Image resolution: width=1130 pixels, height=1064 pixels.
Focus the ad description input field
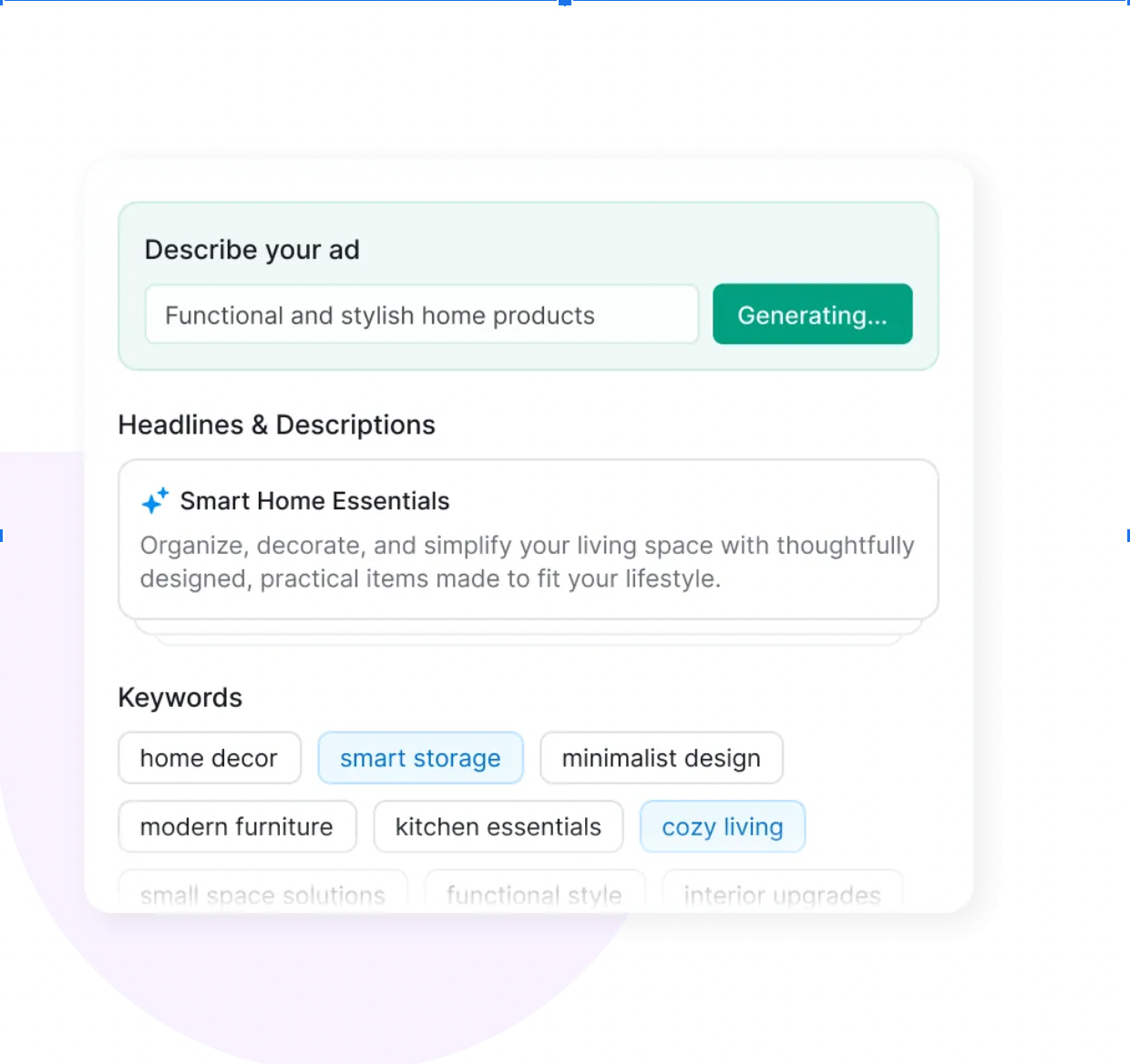coord(421,314)
